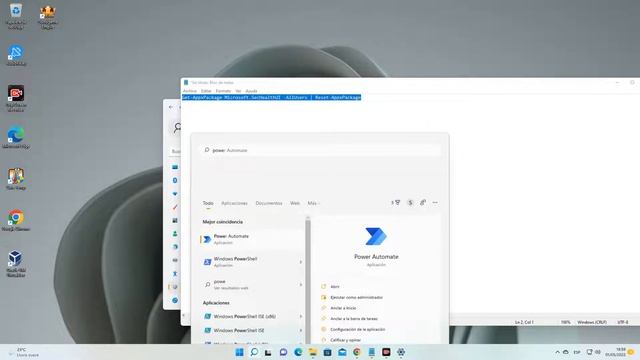Image resolution: width=640 pixels, height=360 pixels.
Task: Open Notepad's Ver menu
Action: [238, 91]
